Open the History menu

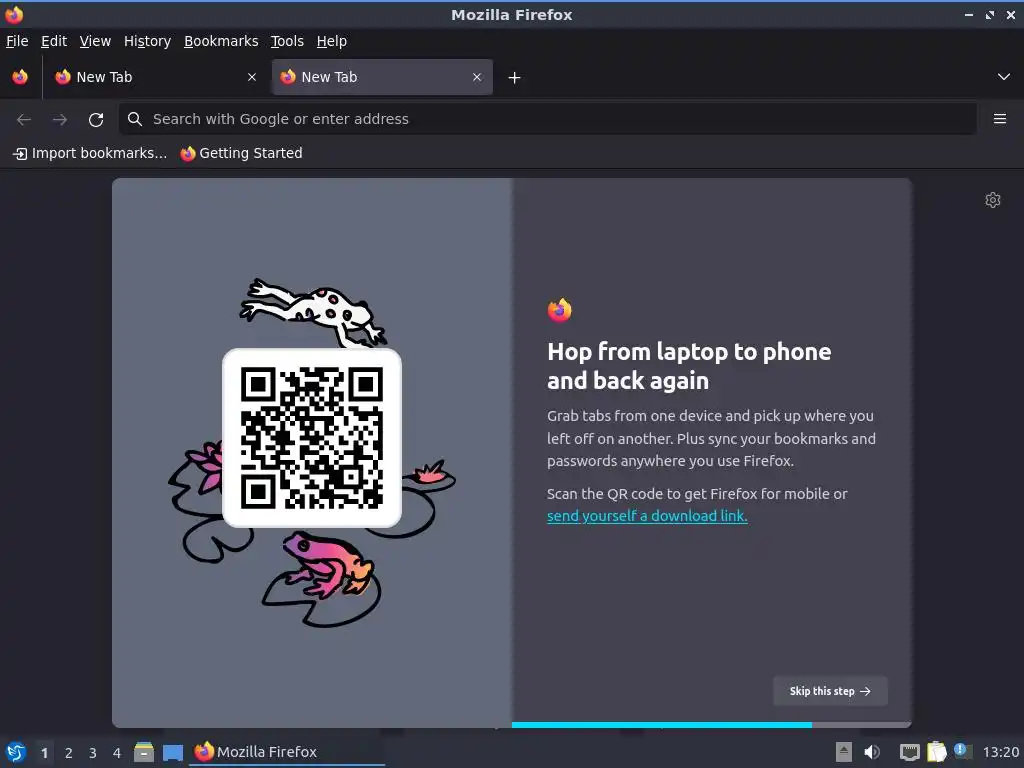(147, 41)
